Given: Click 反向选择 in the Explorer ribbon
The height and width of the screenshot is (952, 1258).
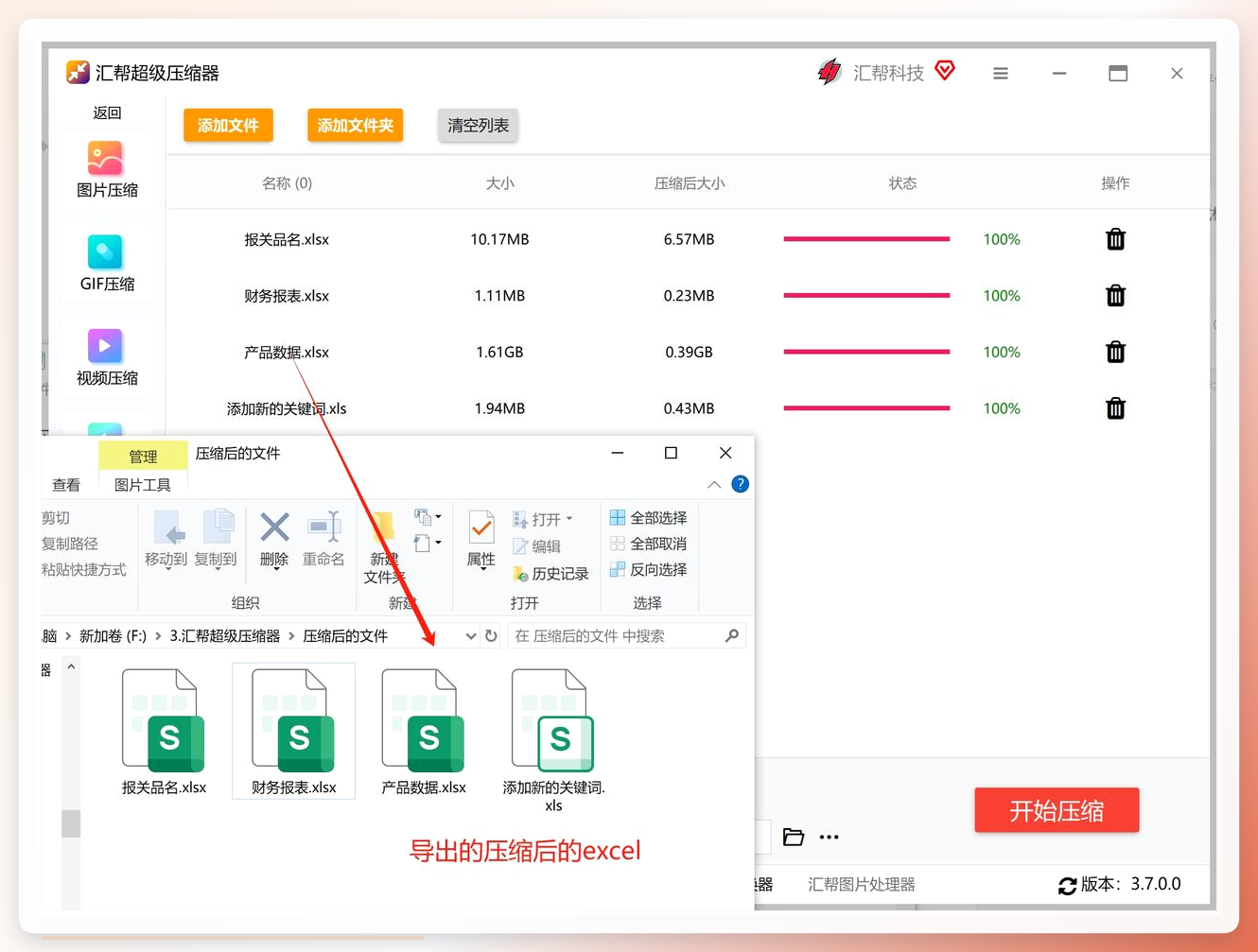Looking at the screenshot, I should [x=649, y=569].
